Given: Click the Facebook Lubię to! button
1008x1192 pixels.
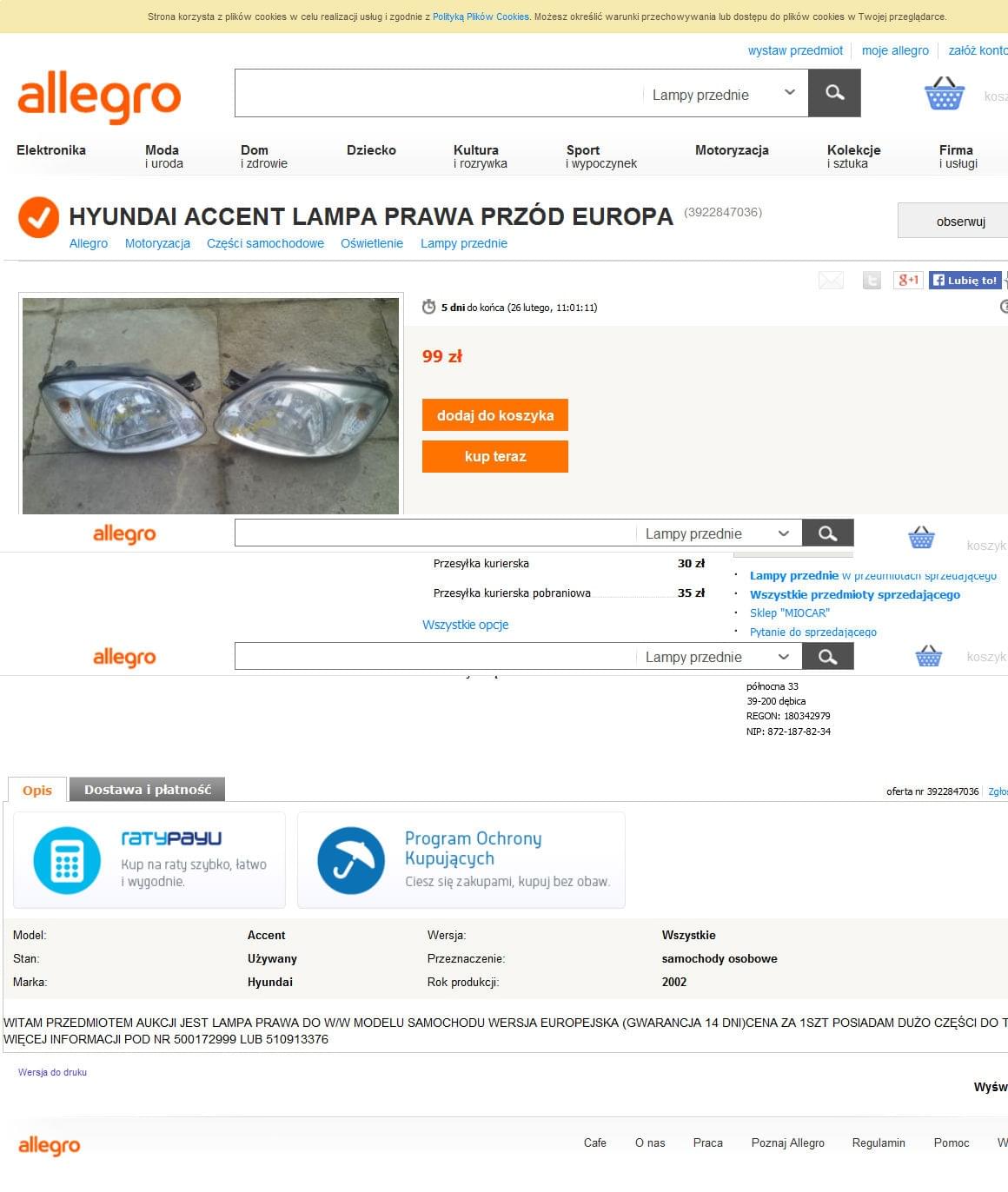Looking at the screenshot, I should point(965,280).
